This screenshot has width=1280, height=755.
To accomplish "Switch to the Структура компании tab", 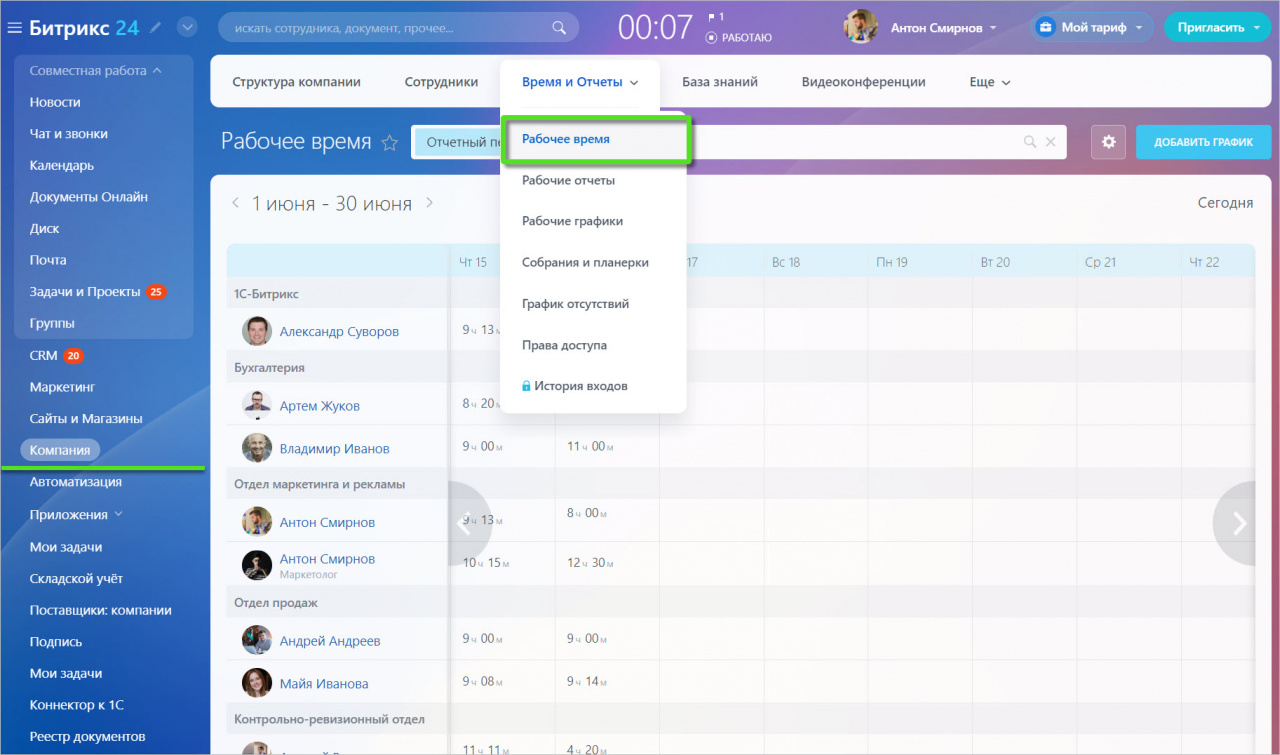I will pos(296,82).
